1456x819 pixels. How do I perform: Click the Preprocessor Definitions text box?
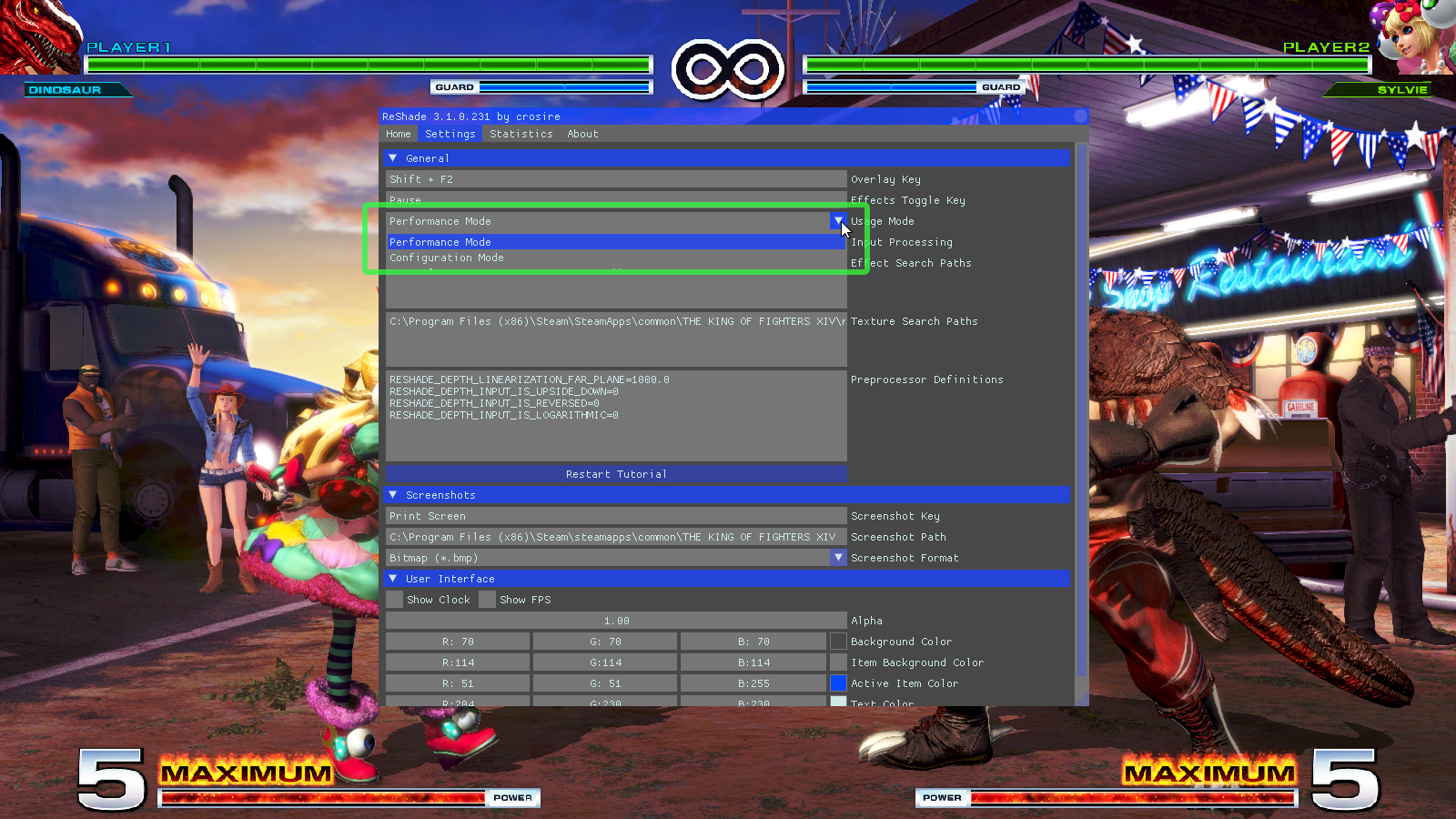coord(616,415)
